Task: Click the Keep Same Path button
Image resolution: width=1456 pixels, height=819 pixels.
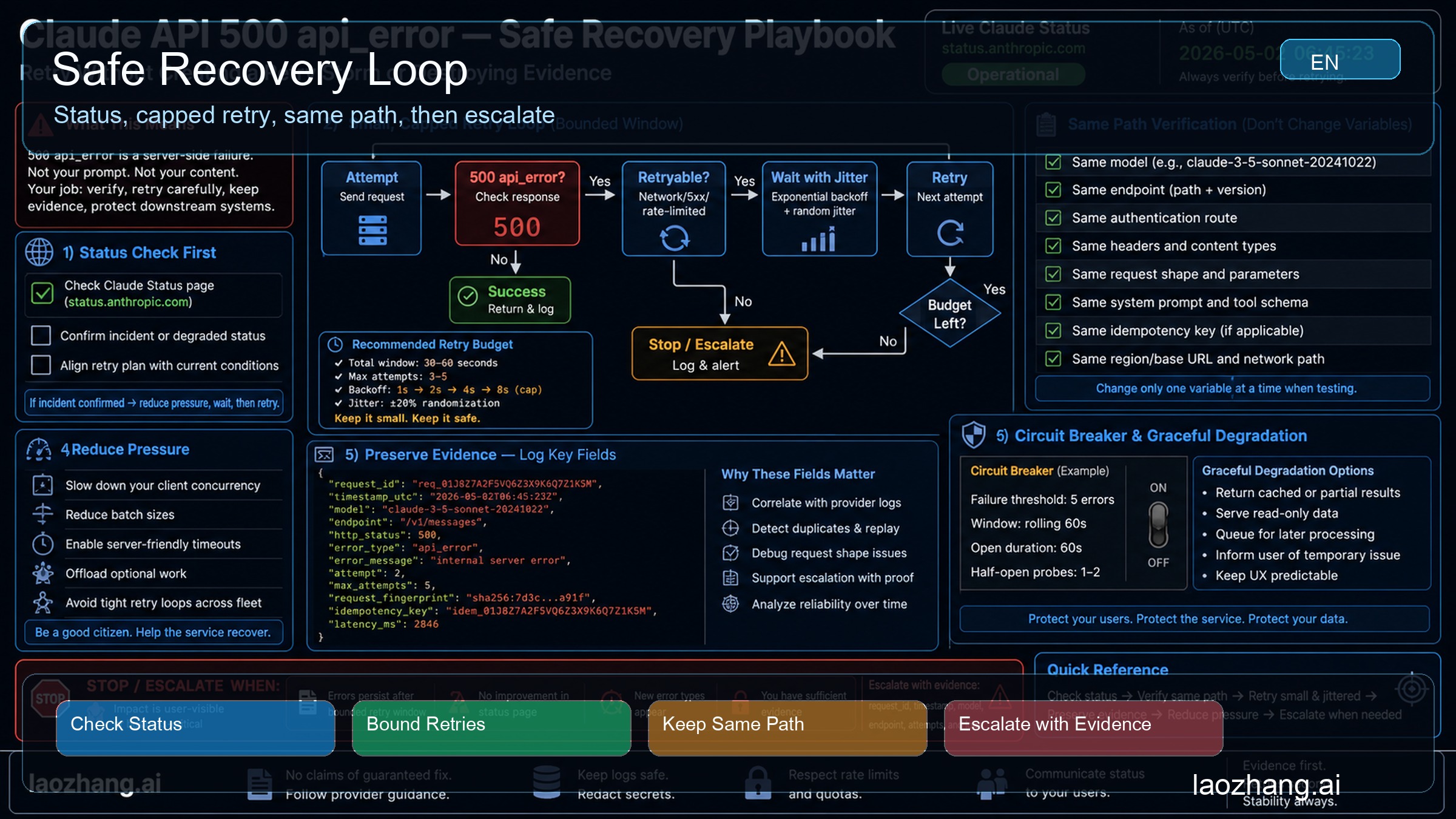Action: tap(787, 727)
